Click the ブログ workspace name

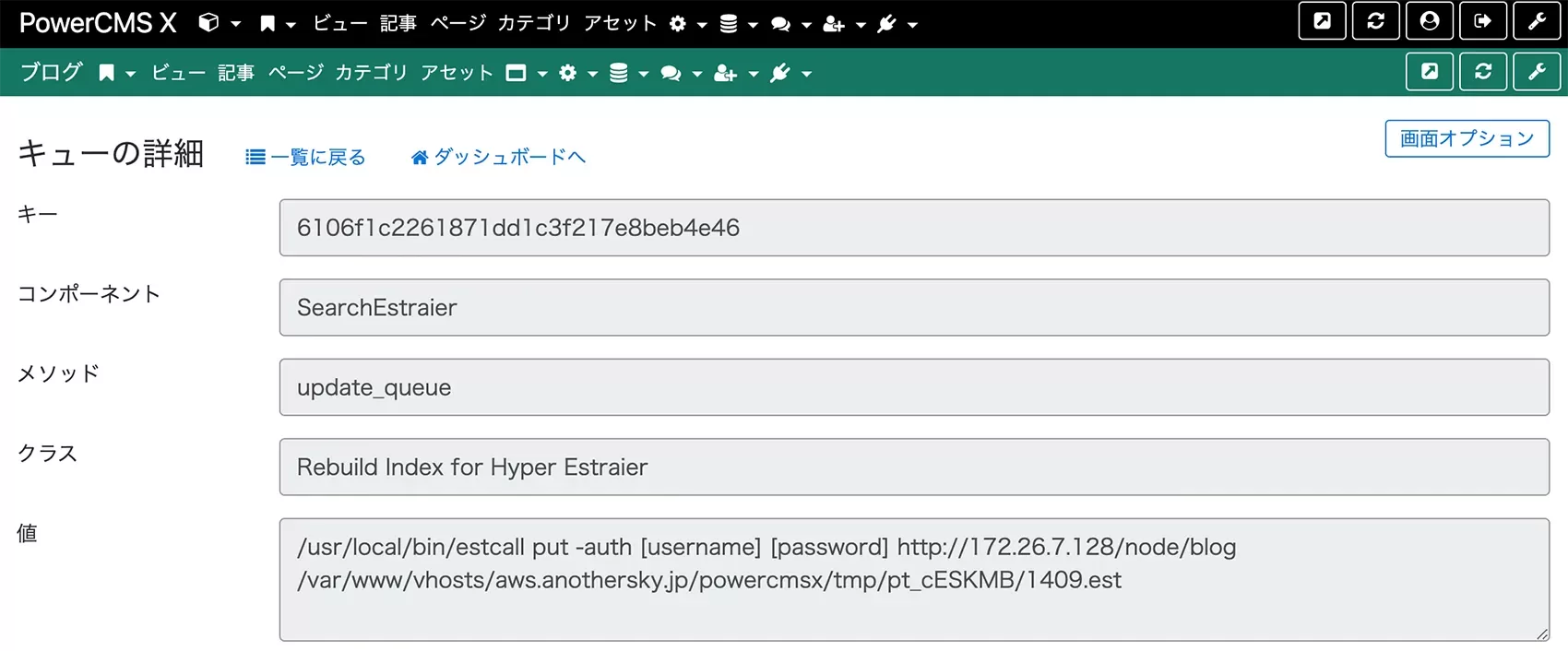pyautogui.click(x=52, y=72)
